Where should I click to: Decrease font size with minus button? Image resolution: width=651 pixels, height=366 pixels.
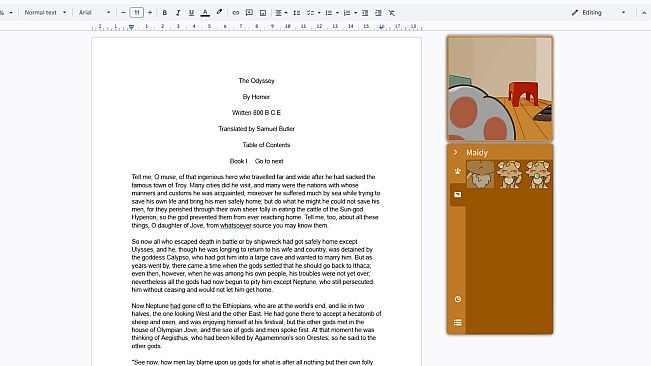click(123, 13)
